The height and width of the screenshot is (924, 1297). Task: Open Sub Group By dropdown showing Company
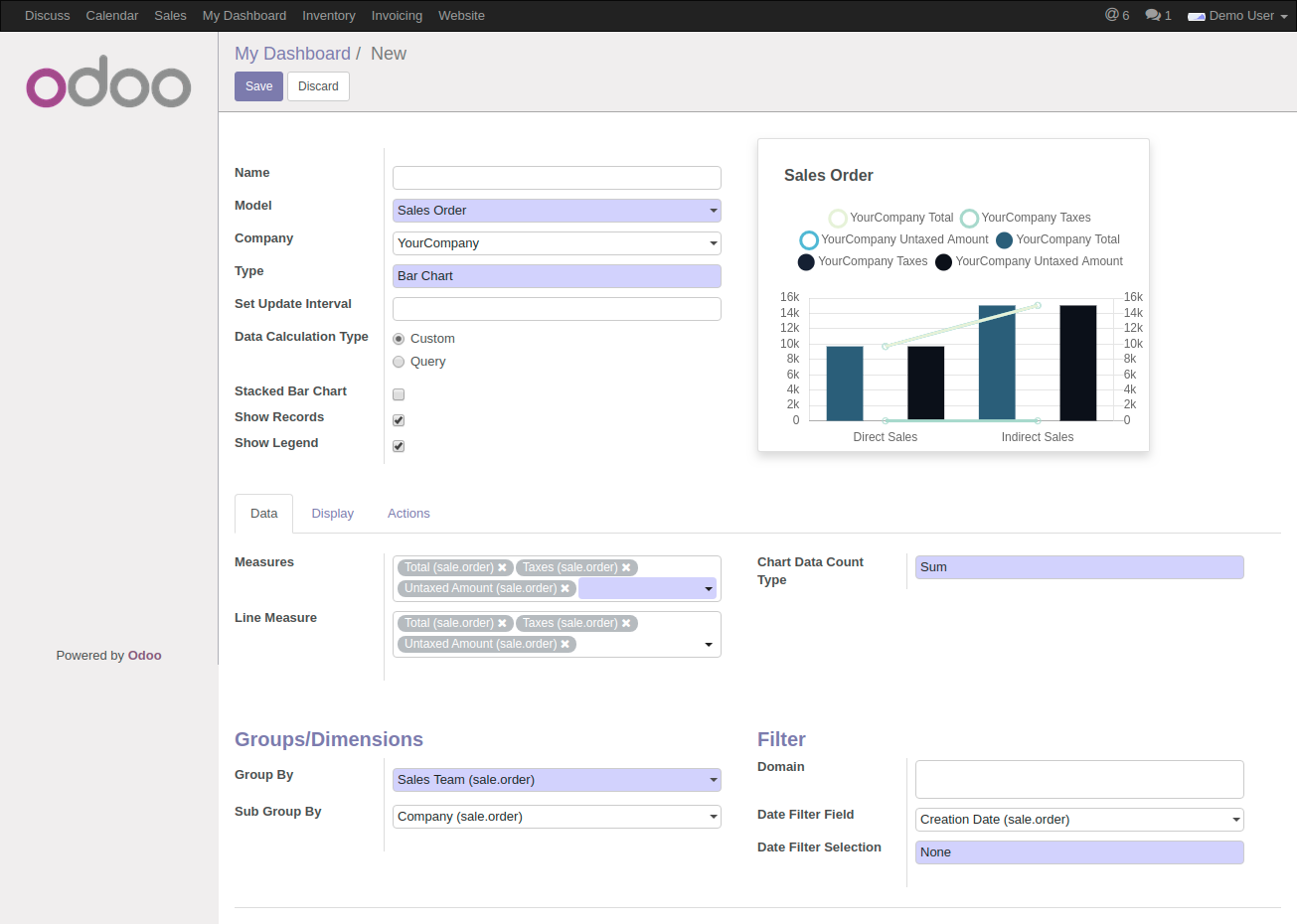[557, 817]
